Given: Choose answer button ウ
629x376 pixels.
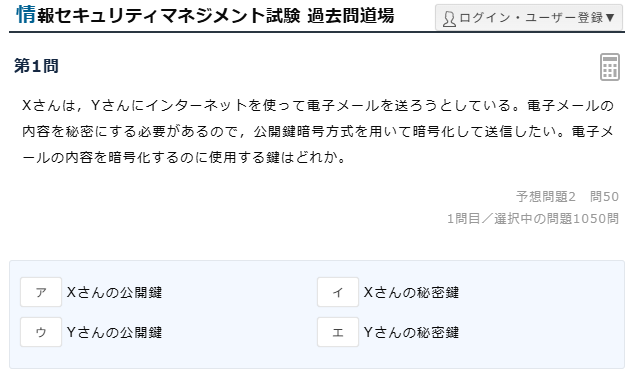Looking at the screenshot, I should 41,332.
